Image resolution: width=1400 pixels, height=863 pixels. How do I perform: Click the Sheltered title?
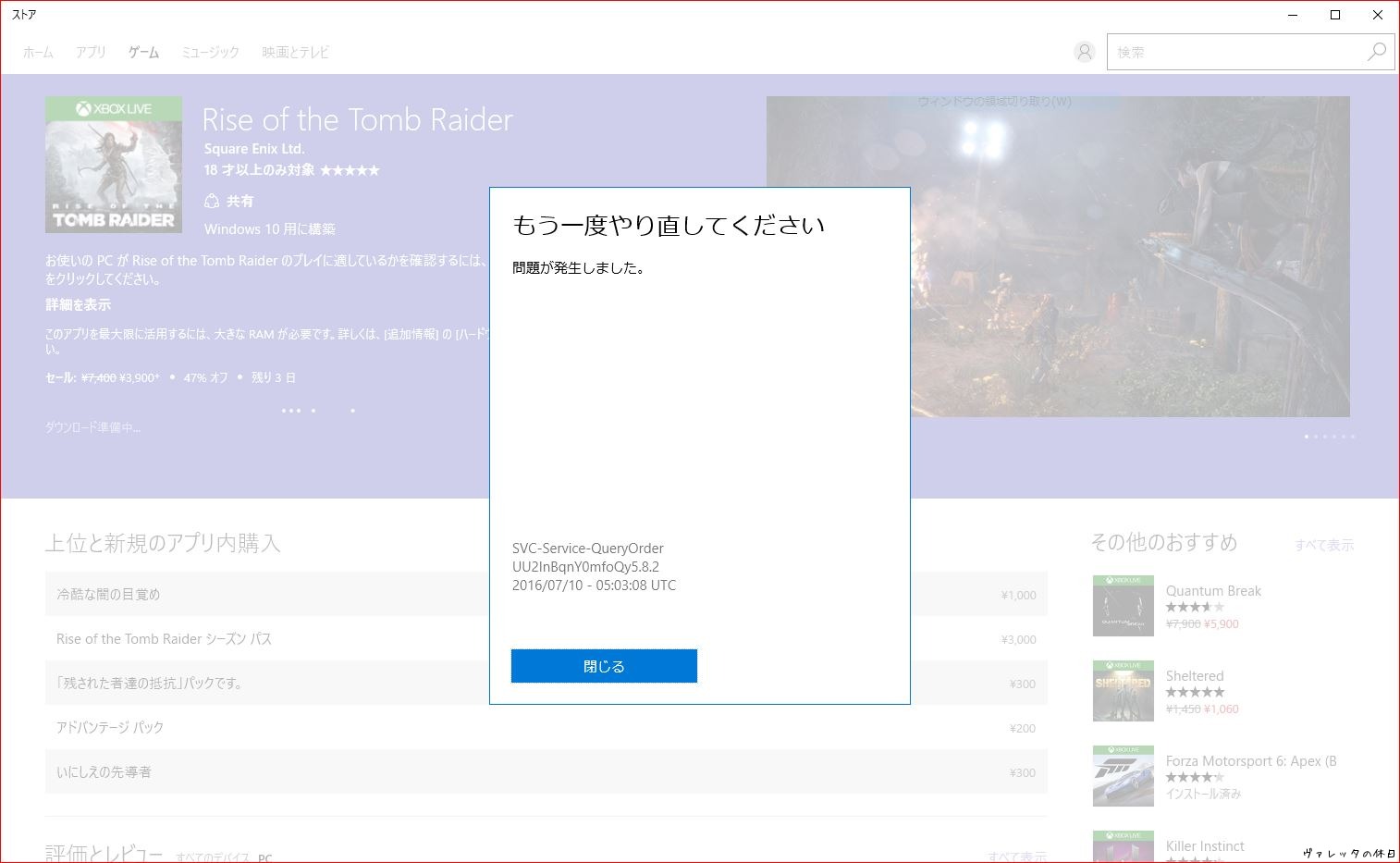pos(1195,676)
